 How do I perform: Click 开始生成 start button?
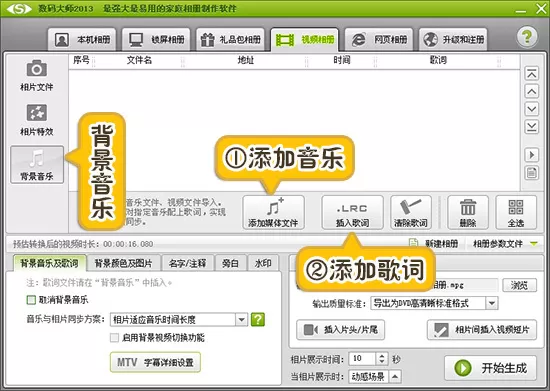coord(491,368)
